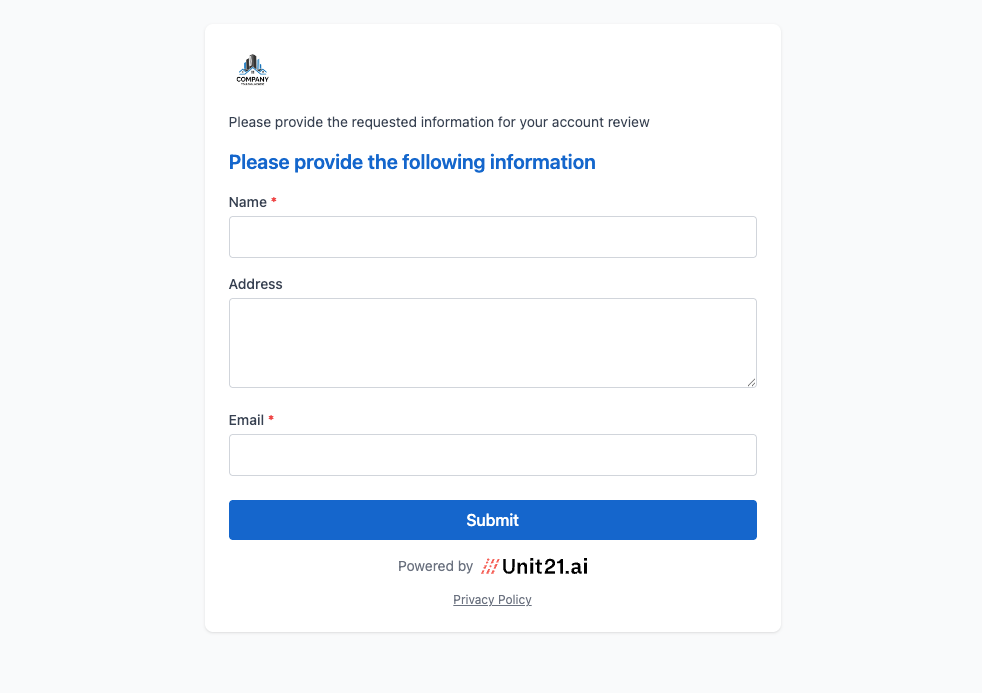Click the red asterisk beside Name
Viewport: 982px width, 693px height.
click(x=274, y=201)
